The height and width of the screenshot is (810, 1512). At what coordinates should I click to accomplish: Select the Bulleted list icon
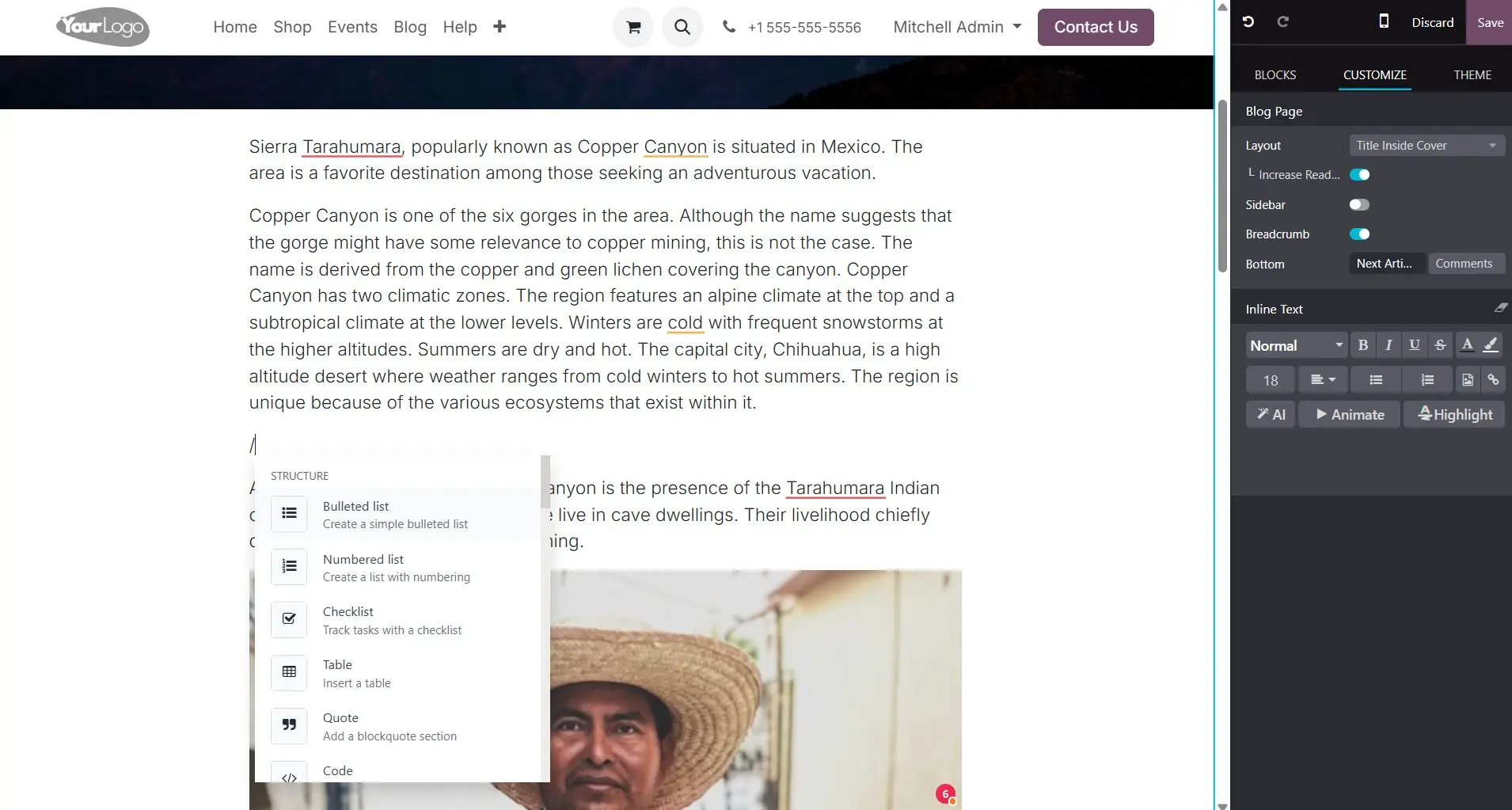[x=289, y=514]
